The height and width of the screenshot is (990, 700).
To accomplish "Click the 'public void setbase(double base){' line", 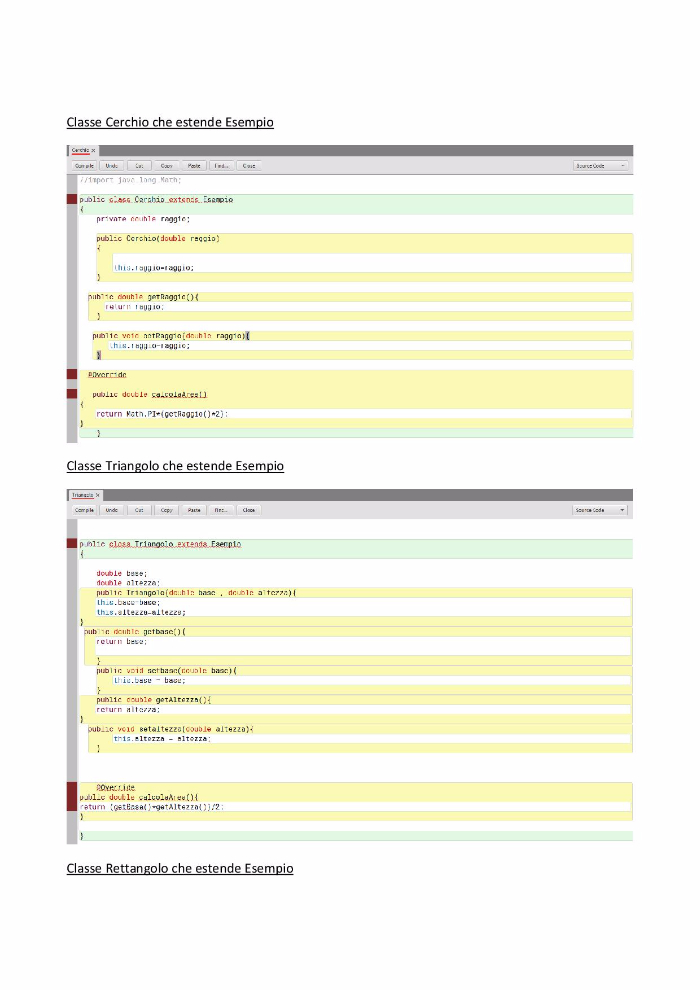I will pyautogui.click(x=167, y=671).
